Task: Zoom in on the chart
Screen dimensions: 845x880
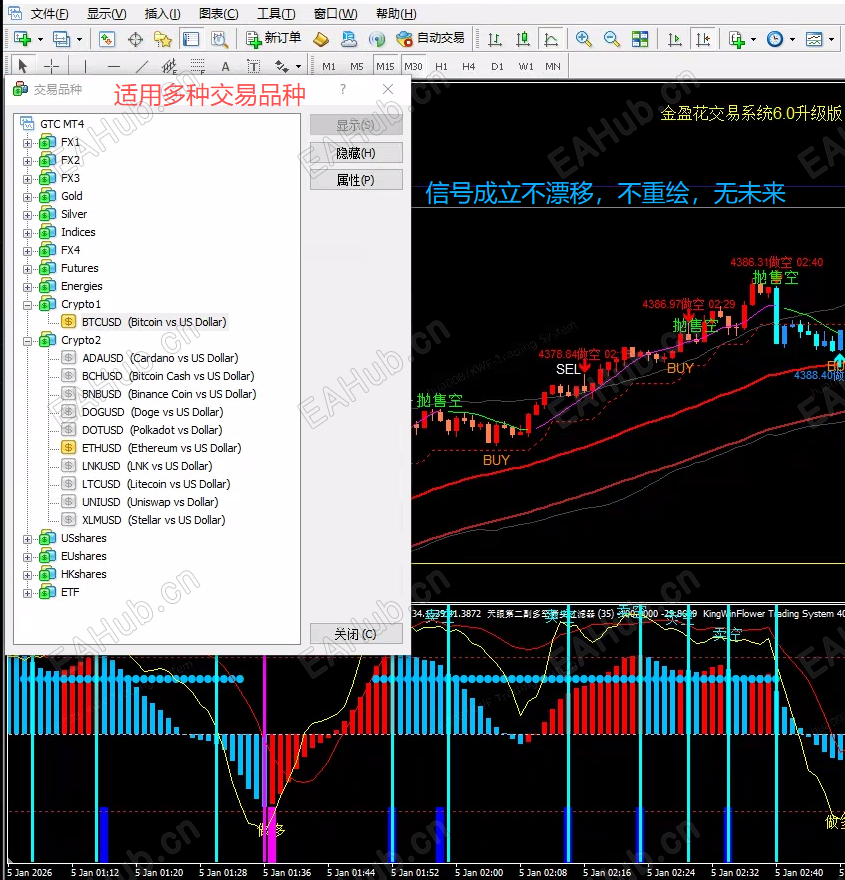Action: point(584,39)
